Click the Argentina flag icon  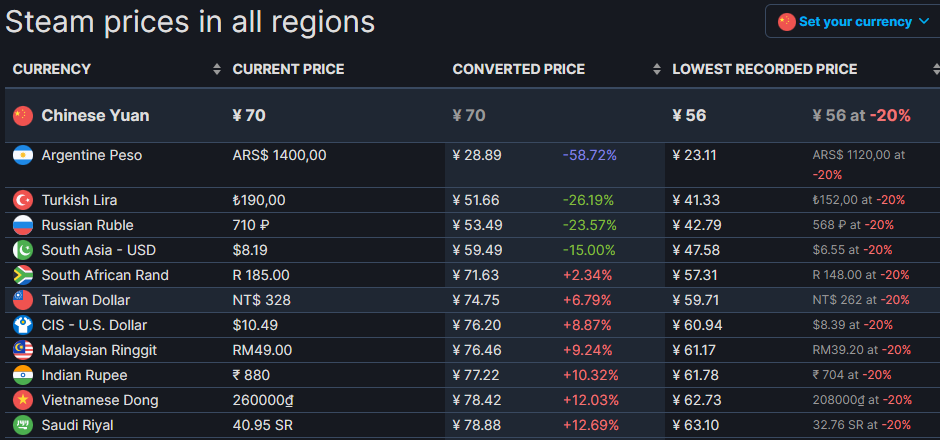22,156
